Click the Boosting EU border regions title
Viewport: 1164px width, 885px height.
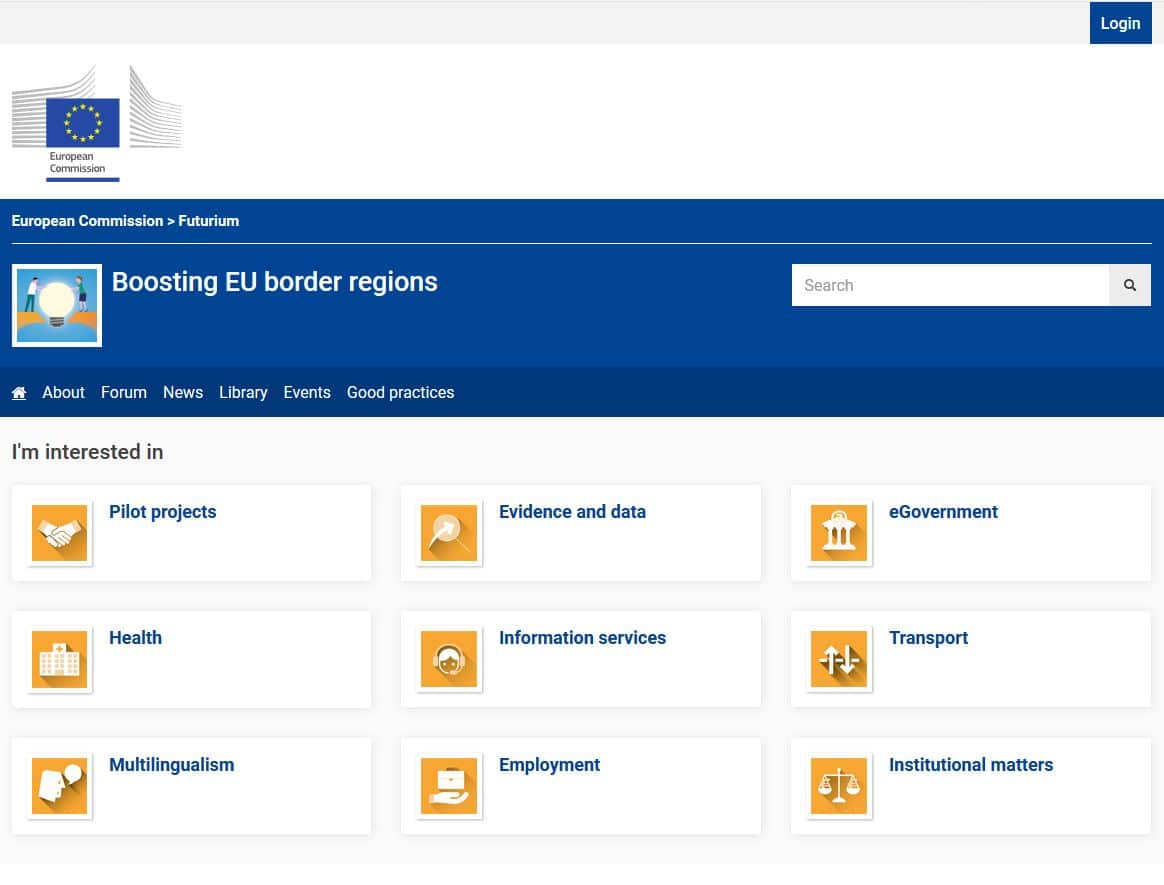coord(275,282)
